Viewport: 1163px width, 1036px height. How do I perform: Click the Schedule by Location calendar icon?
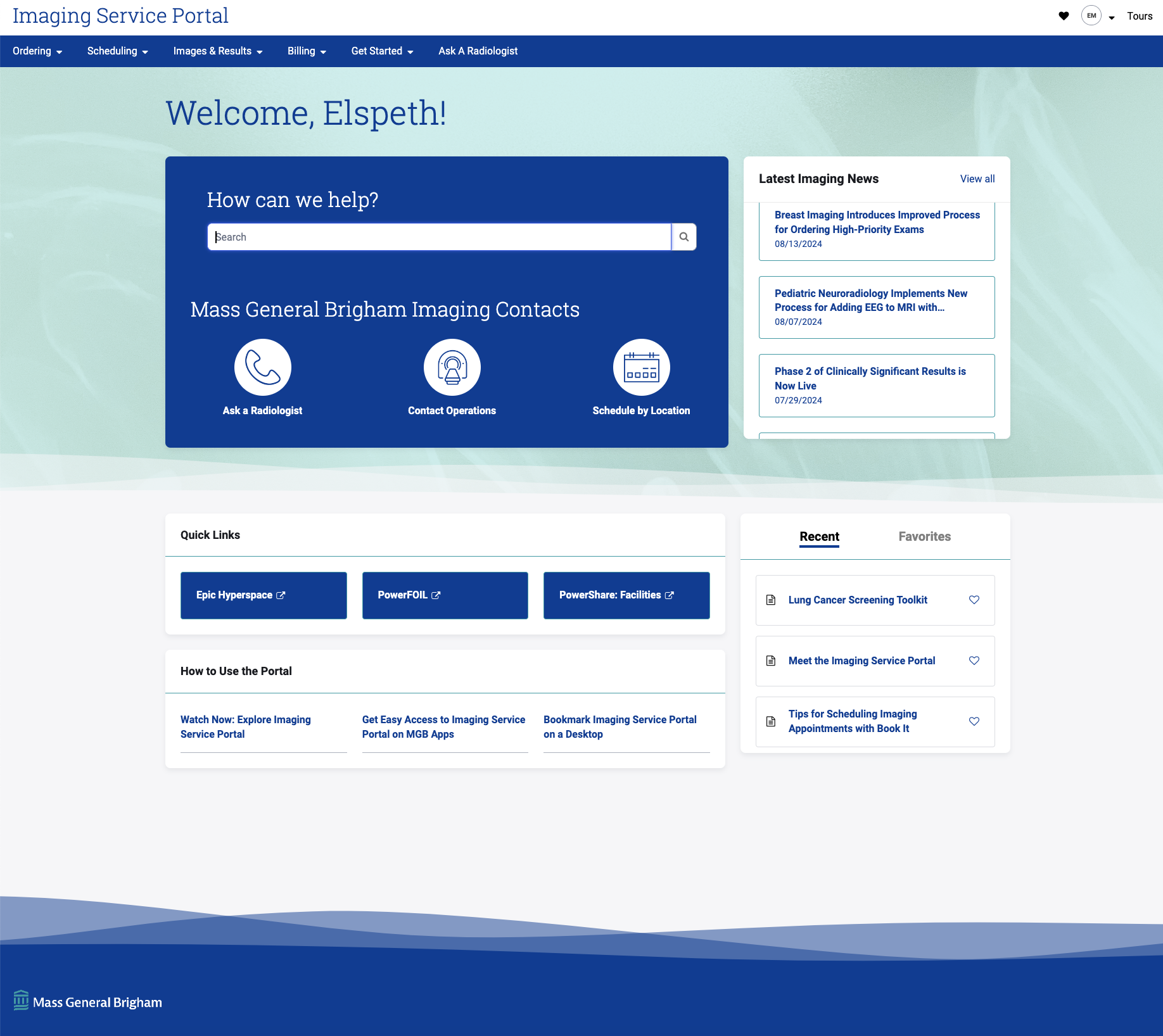642,367
